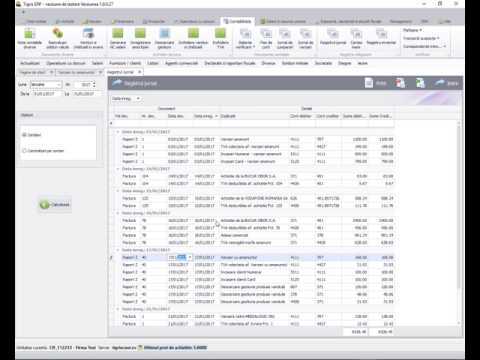Export the register to PDF

[x=400, y=83]
